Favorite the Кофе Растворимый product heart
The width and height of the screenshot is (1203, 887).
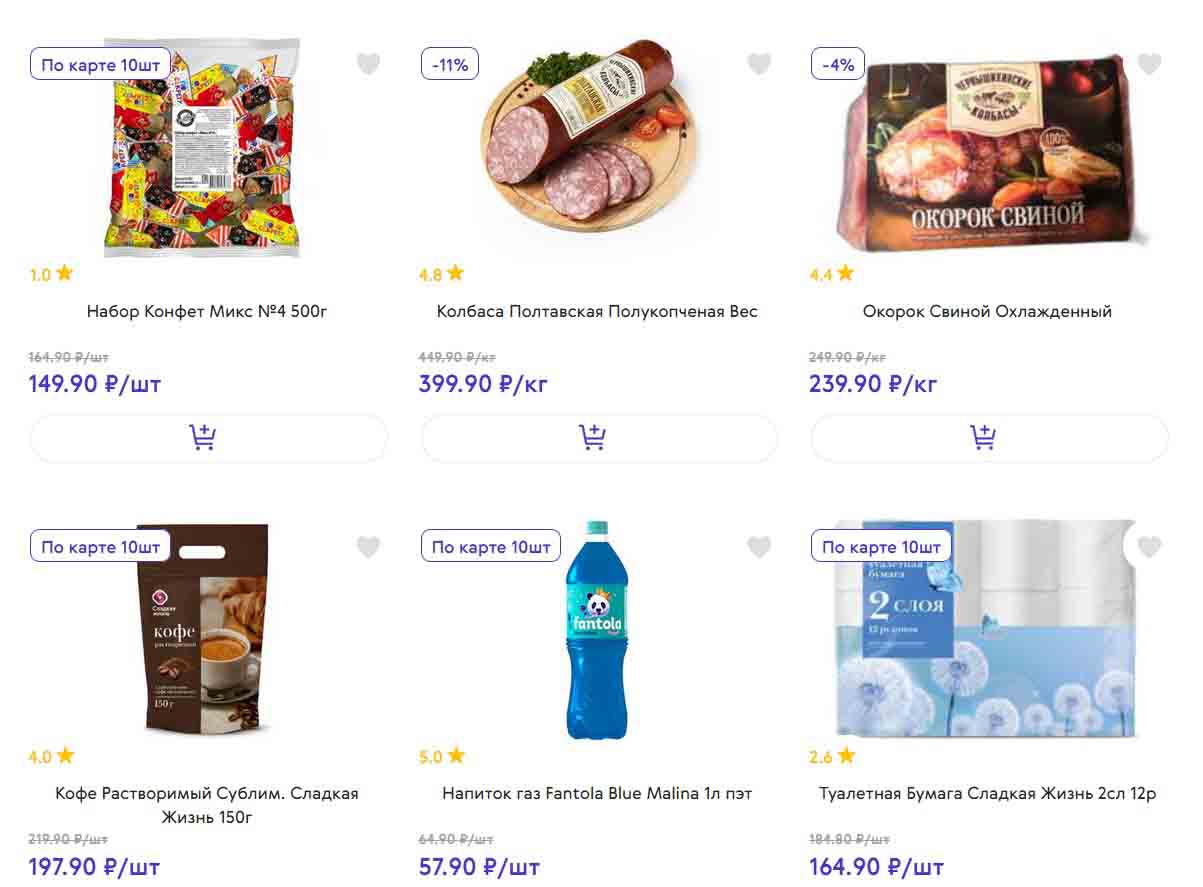369,547
